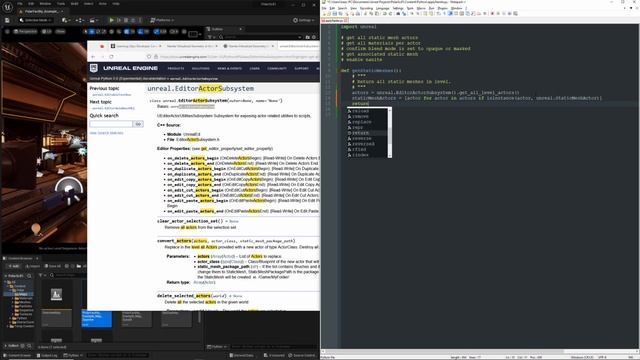Open viewport options hamburger menu

7,31
